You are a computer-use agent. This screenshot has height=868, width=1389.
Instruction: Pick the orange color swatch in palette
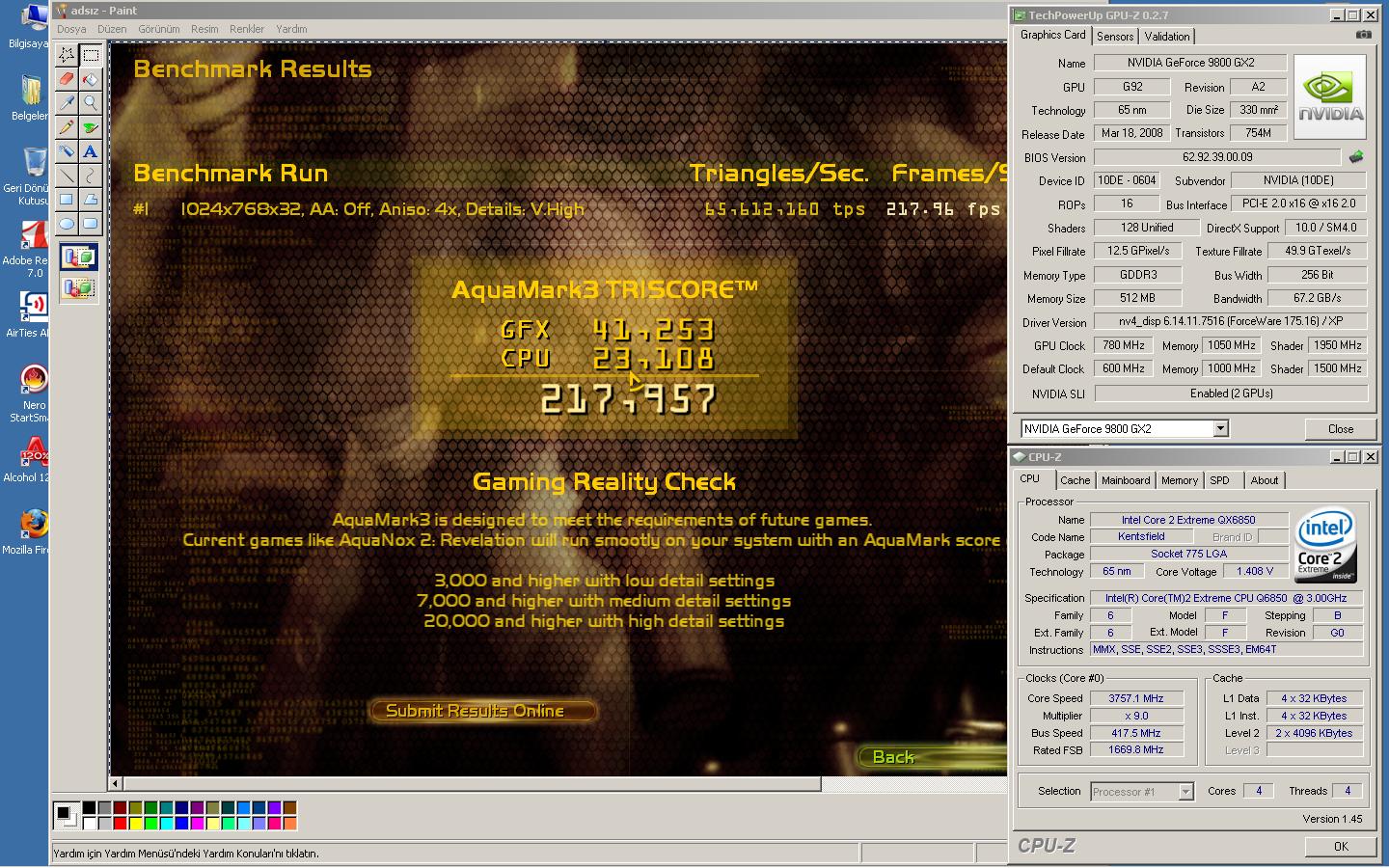(289, 824)
